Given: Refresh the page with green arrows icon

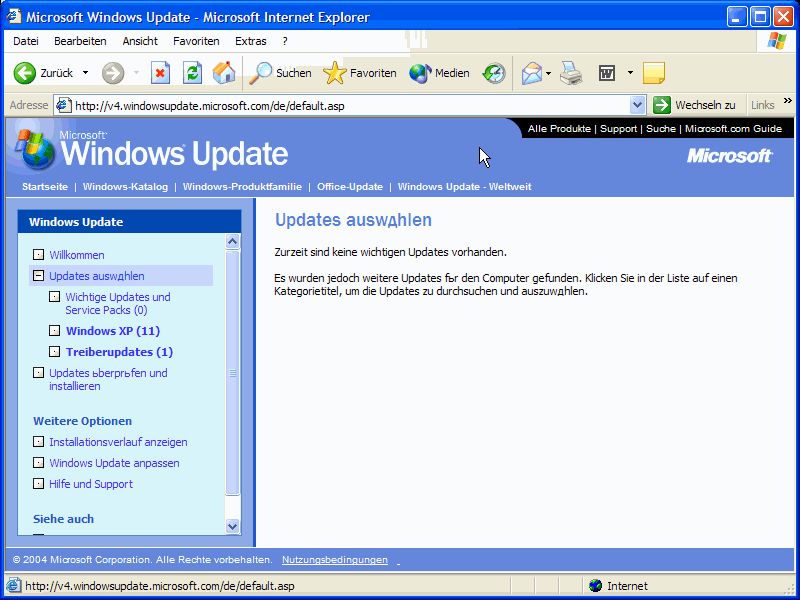Looking at the screenshot, I should 192,73.
